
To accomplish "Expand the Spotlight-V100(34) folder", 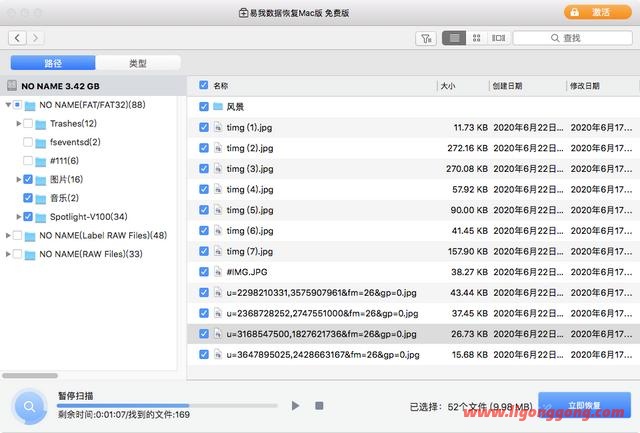I will (x=18, y=217).
